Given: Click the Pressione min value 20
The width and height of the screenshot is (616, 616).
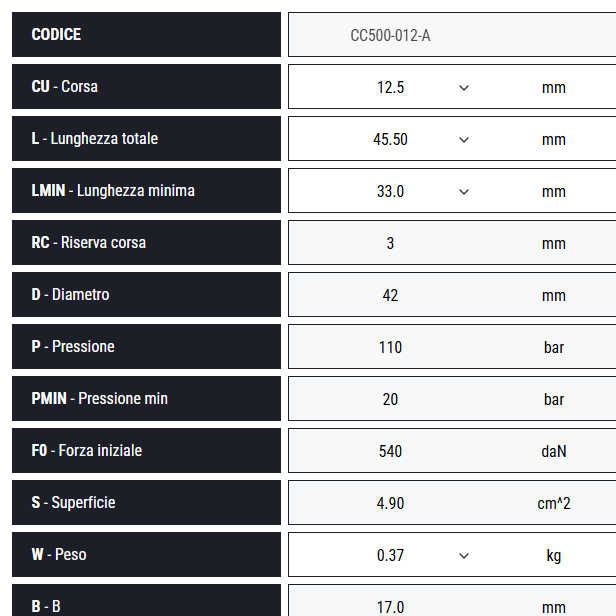Looking at the screenshot, I should tap(390, 399).
